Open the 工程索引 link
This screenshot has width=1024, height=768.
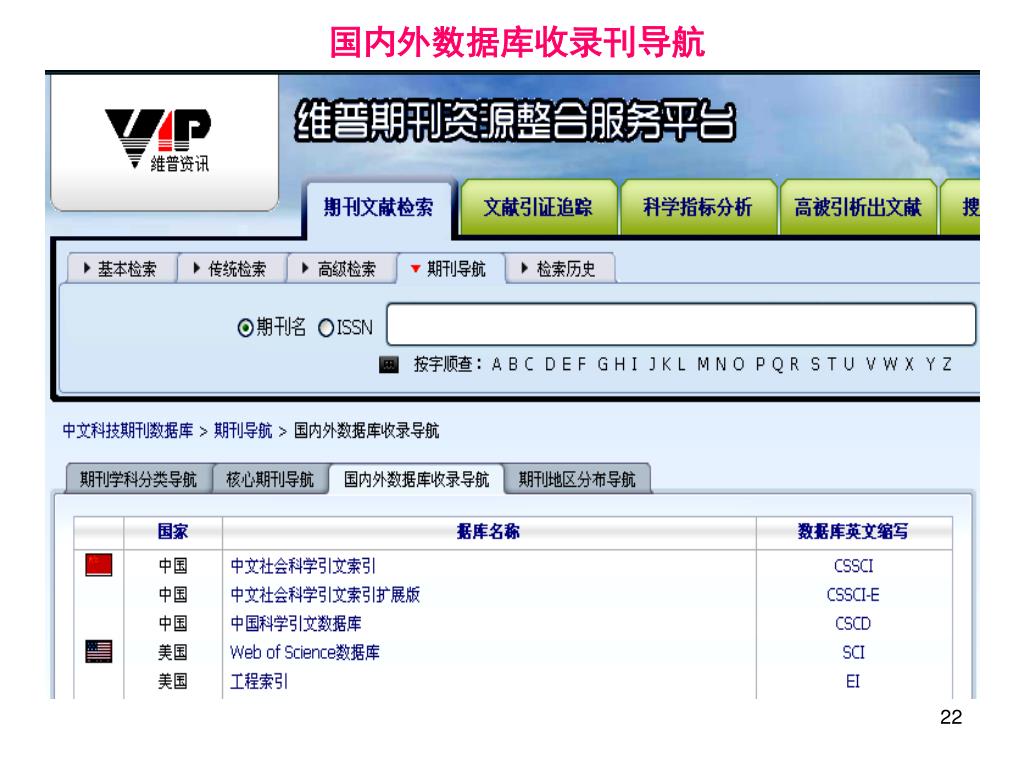tap(259, 681)
